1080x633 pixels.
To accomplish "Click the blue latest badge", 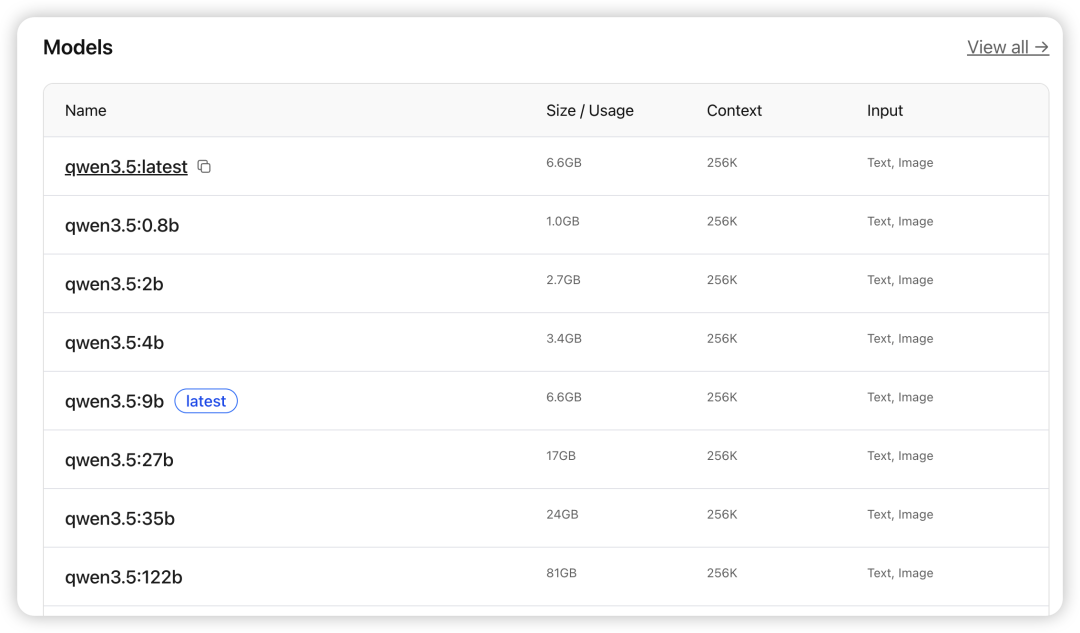I will [x=206, y=401].
